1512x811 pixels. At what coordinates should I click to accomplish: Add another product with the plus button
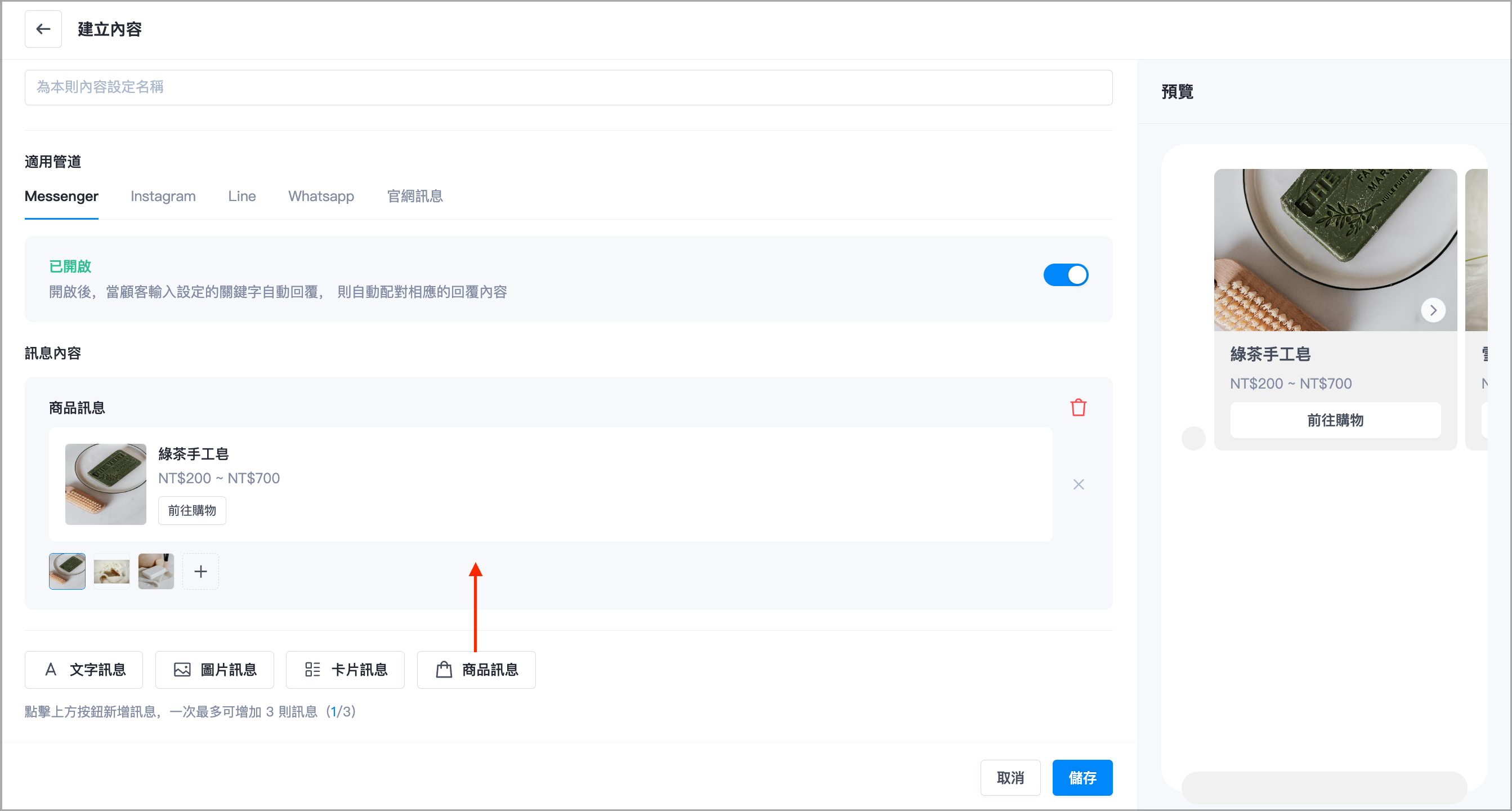point(200,572)
